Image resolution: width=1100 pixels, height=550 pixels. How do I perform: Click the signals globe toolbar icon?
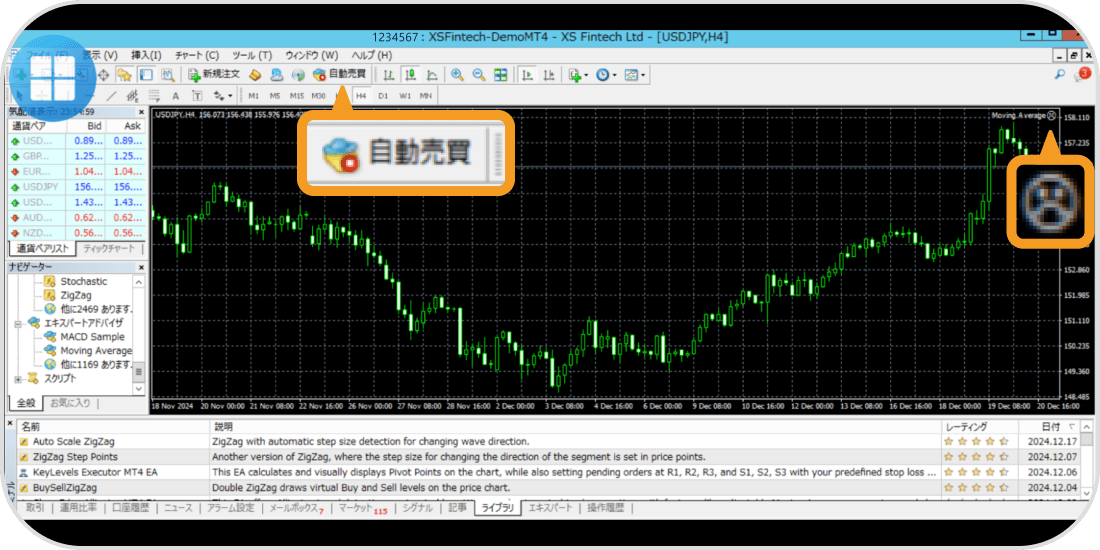pyautogui.click(x=298, y=74)
